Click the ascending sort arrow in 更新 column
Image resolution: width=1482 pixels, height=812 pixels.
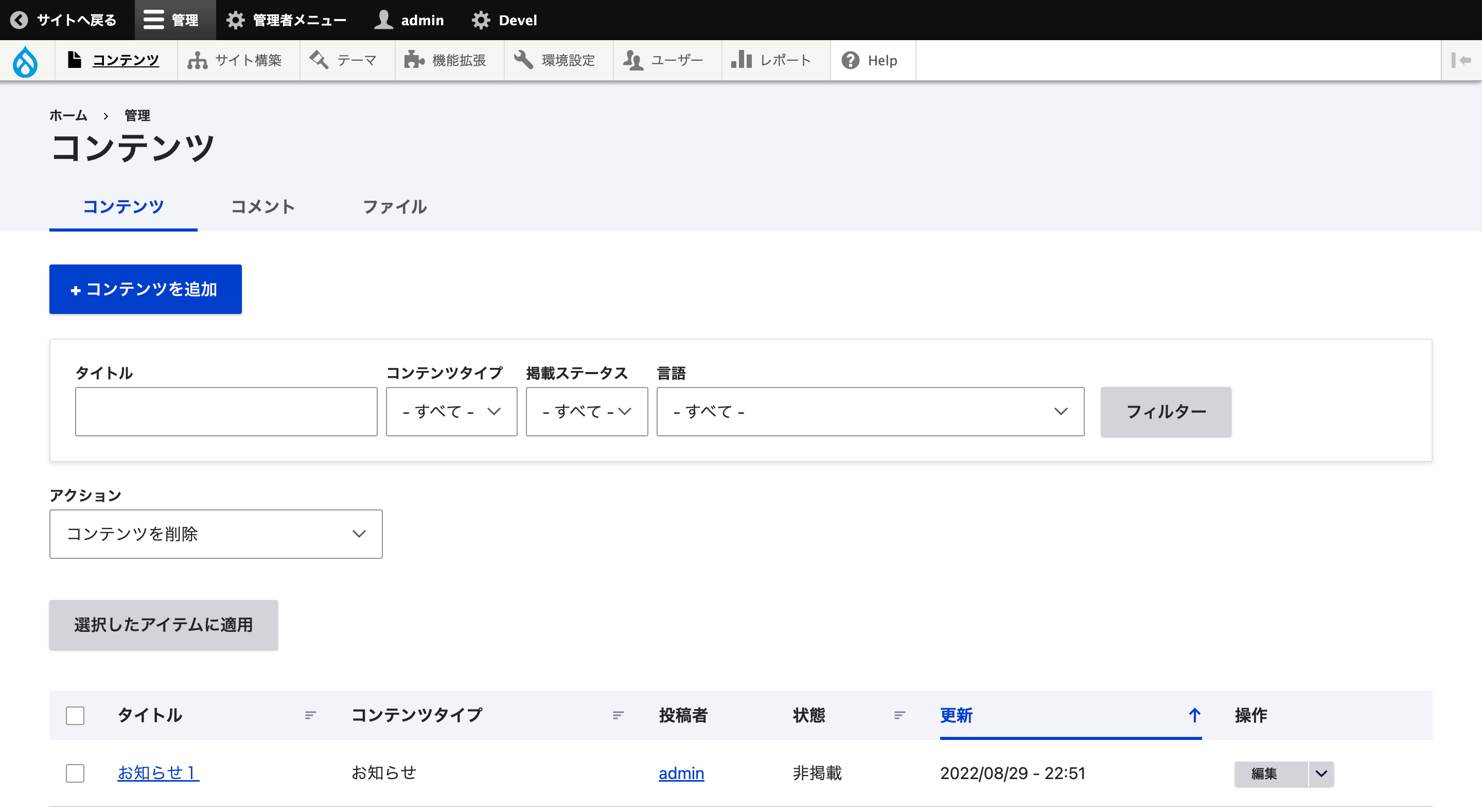pos(1194,715)
